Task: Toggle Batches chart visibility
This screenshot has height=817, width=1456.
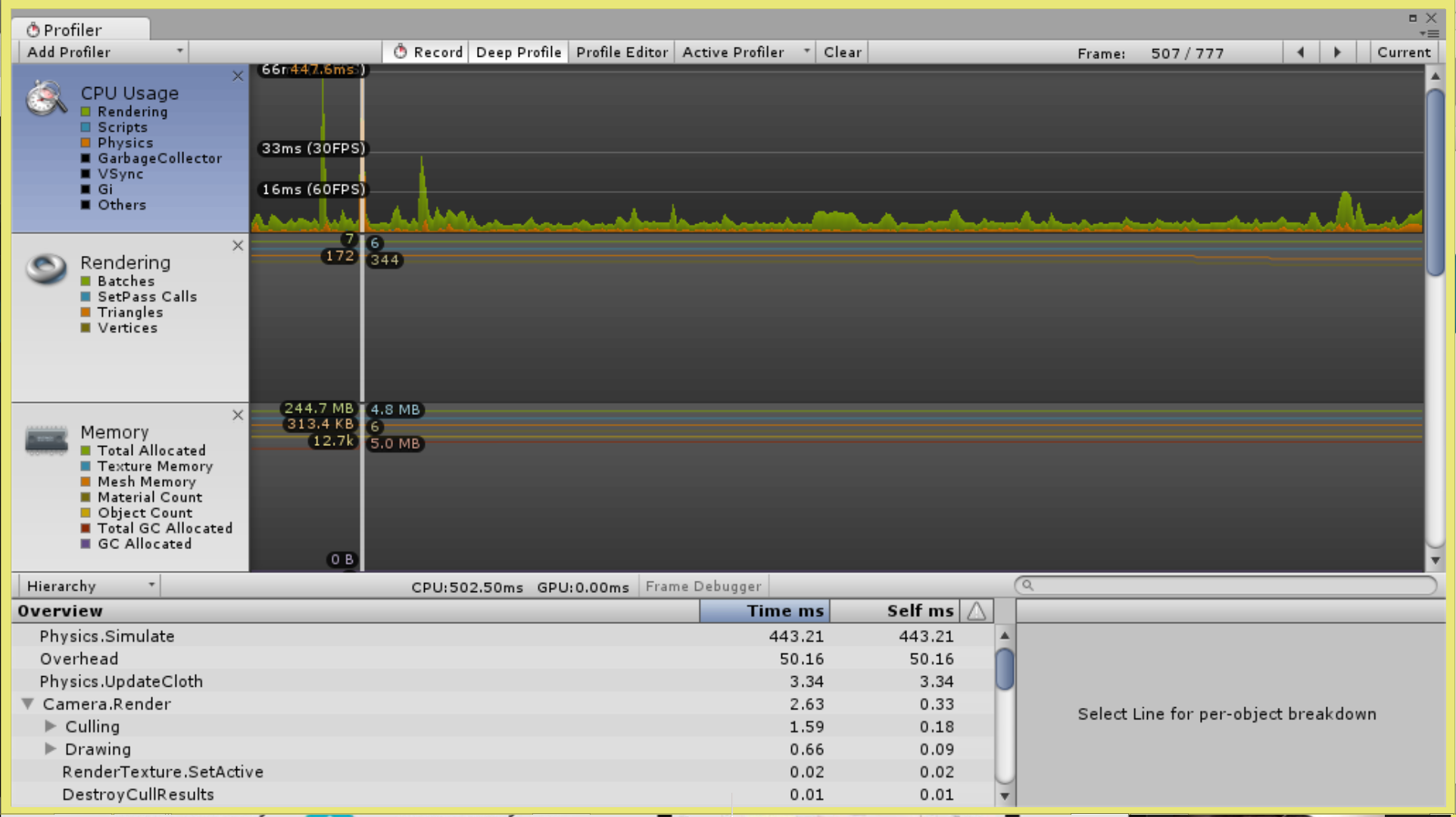Action: (x=86, y=282)
